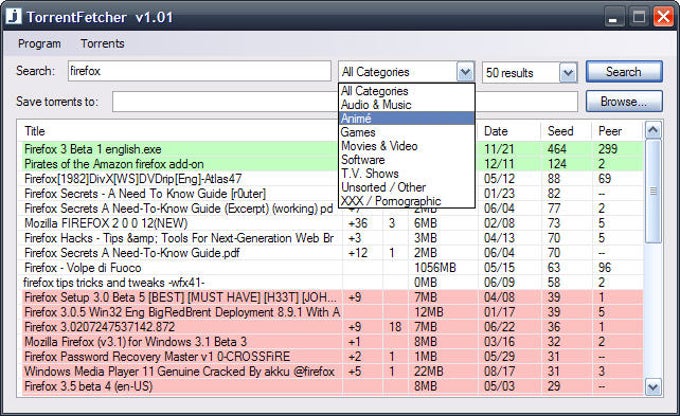680x416 pixels.
Task: Open the 50 results dropdown arrow
Action: click(568, 73)
